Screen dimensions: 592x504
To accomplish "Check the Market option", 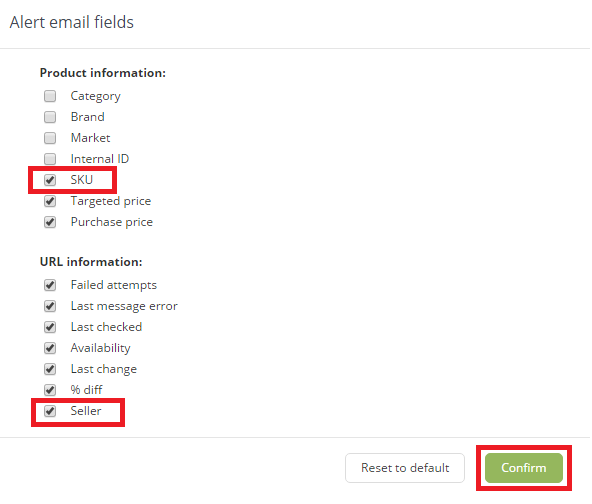I will pos(50,138).
